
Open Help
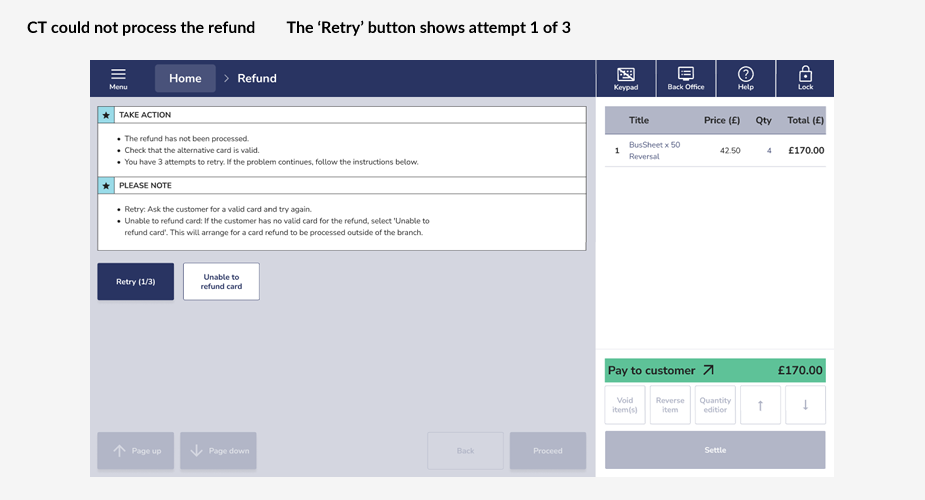click(746, 78)
